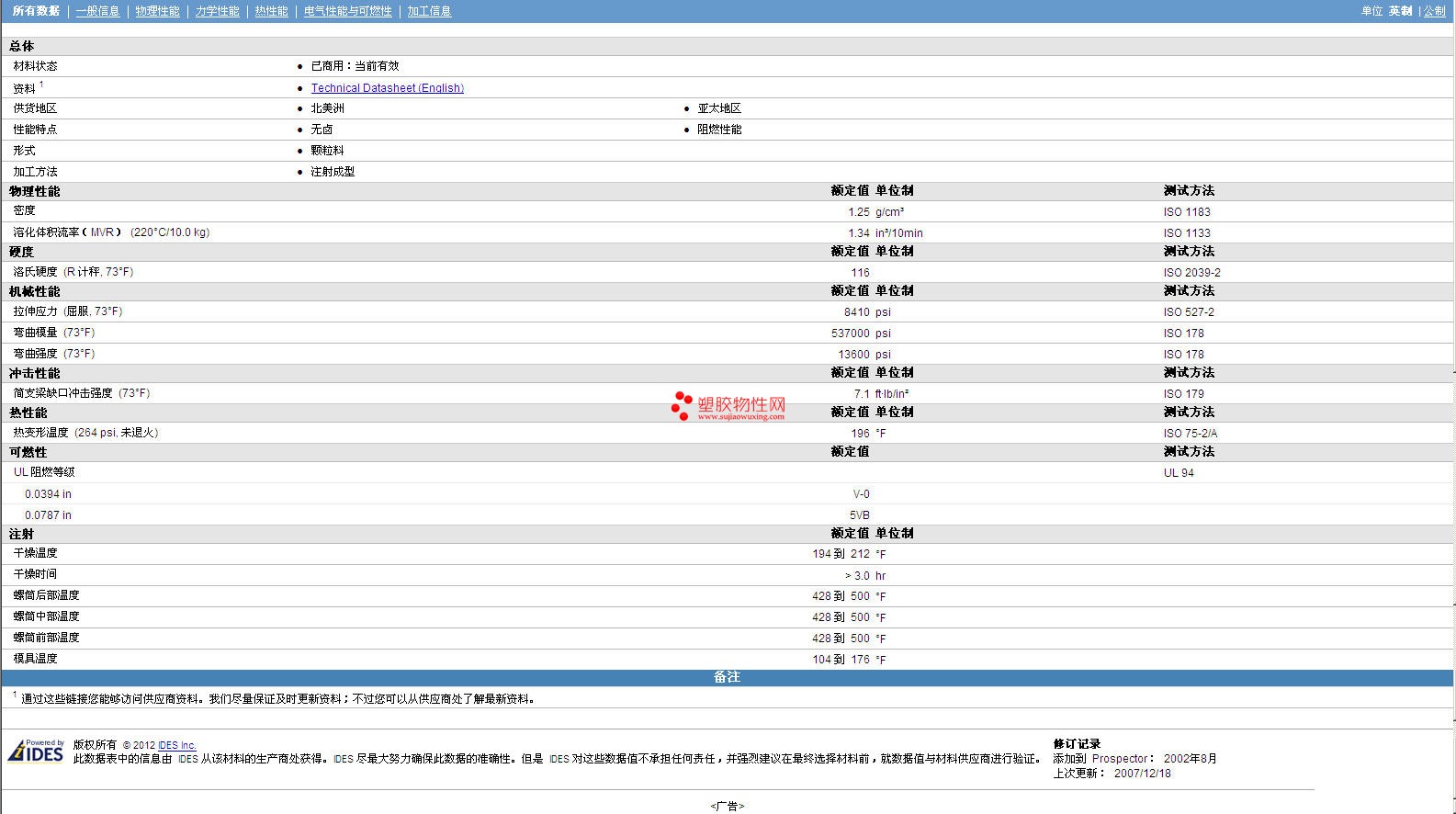Screen dimensions: 1456x814
Task: Click the V-0 flammability rating
Action: pos(861,494)
